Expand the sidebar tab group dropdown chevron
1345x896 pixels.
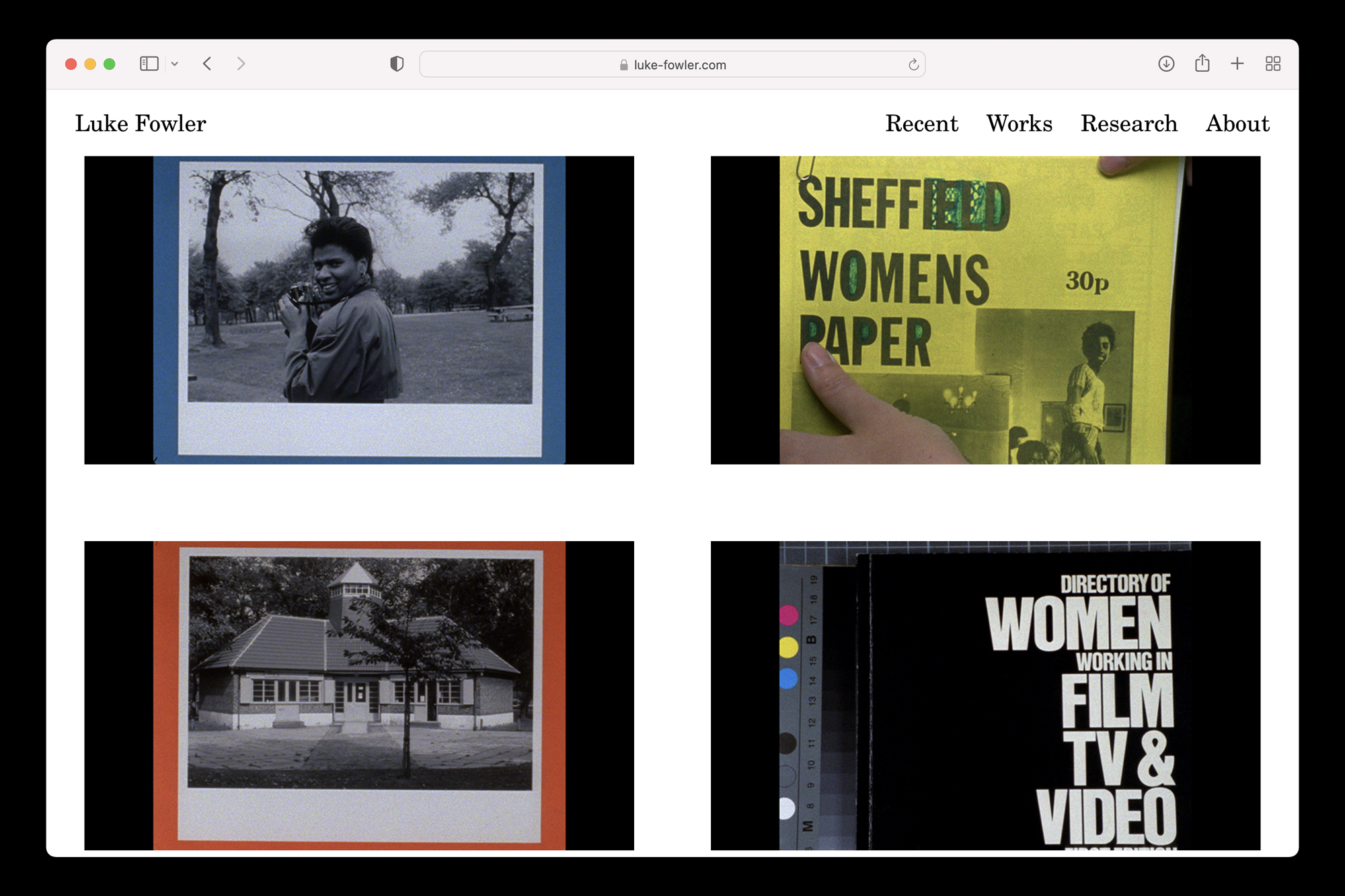click(x=175, y=65)
